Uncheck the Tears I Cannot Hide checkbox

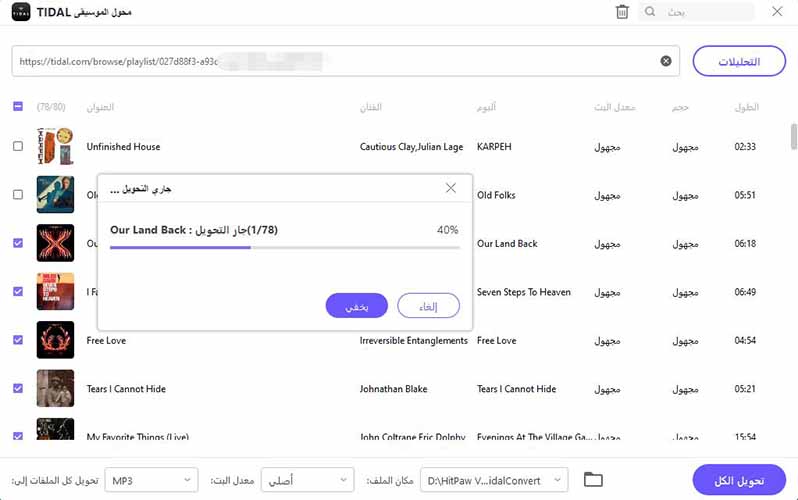click(x=18, y=388)
